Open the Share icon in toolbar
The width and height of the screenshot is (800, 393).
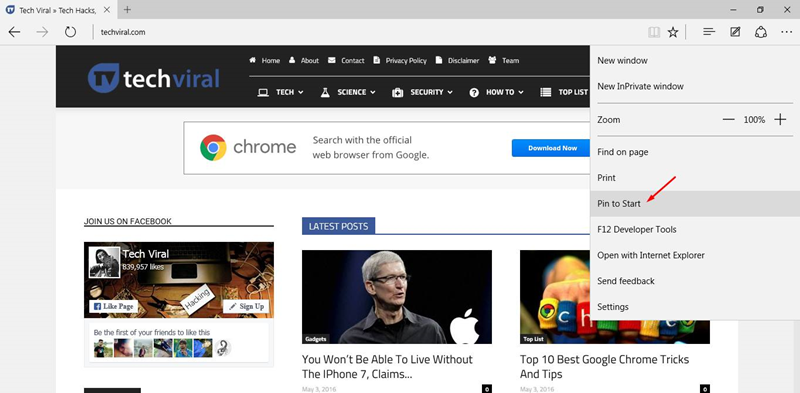(x=761, y=32)
